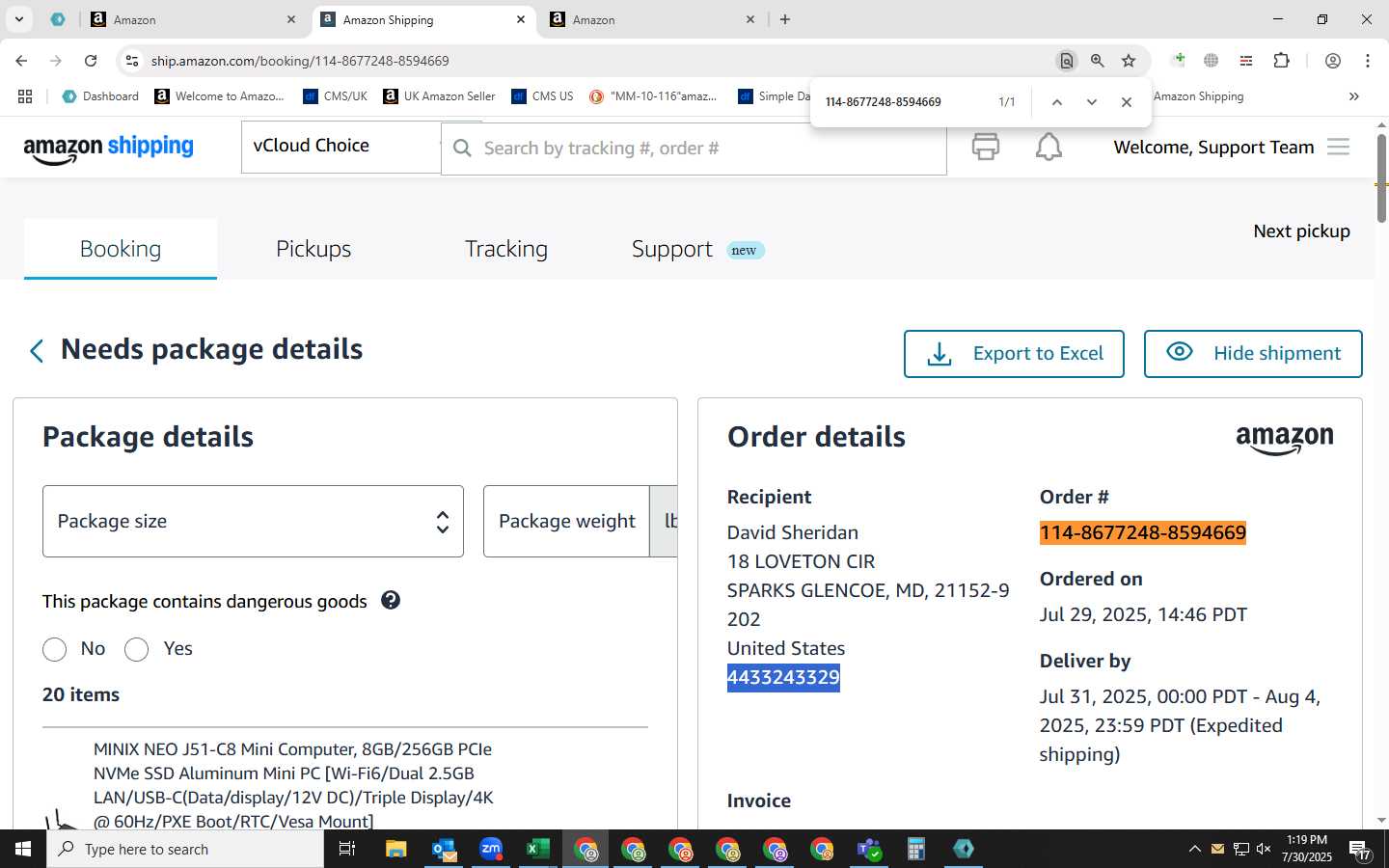Close the find-in-page bar
Screen dimensions: 1389x868
point(1127,102)
